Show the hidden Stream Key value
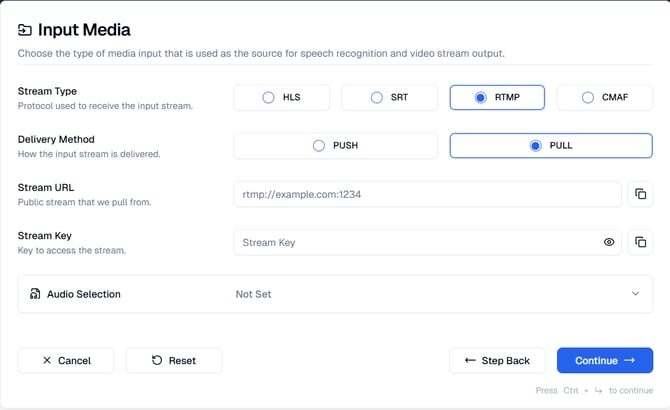This screenshot has height=410, width=670. 609,242
